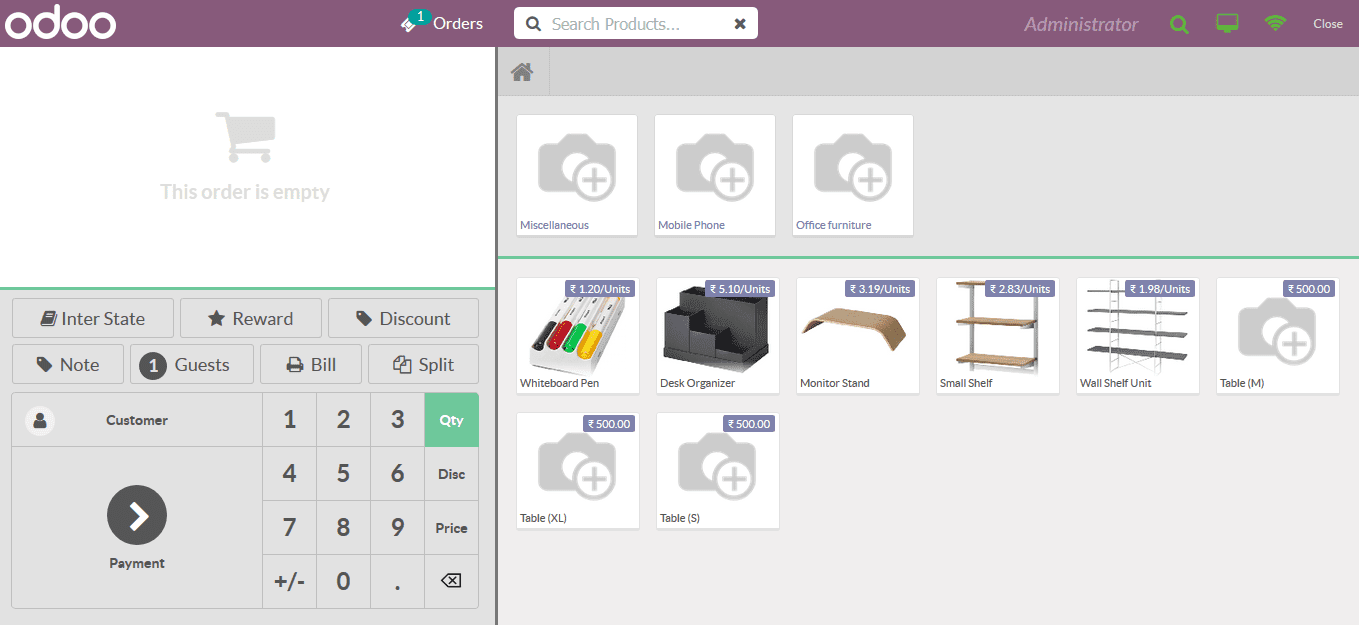Select the Customer assignment row
Image resolution: width=1359 pixels, height=625 pixels.
tap(136, 419)
